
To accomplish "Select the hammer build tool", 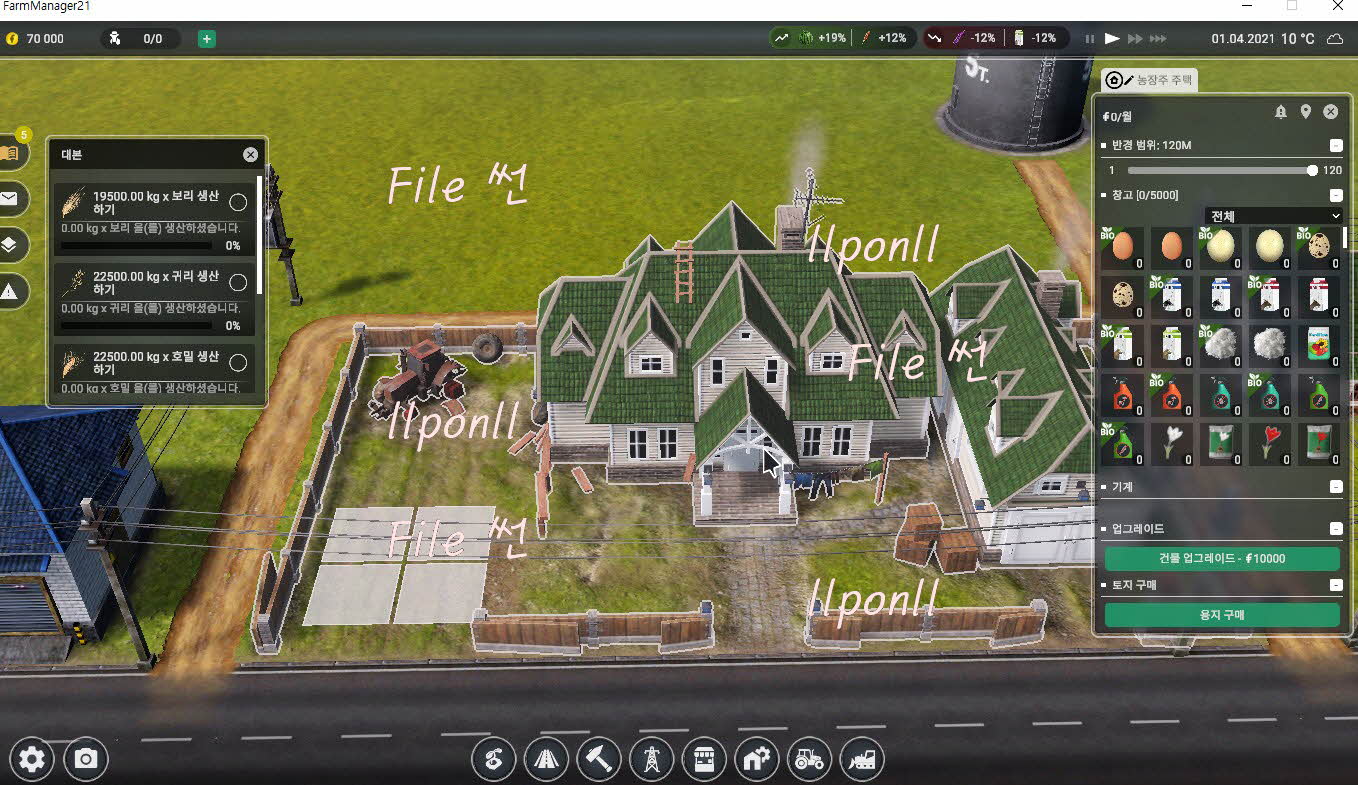I will coord(599,760).
